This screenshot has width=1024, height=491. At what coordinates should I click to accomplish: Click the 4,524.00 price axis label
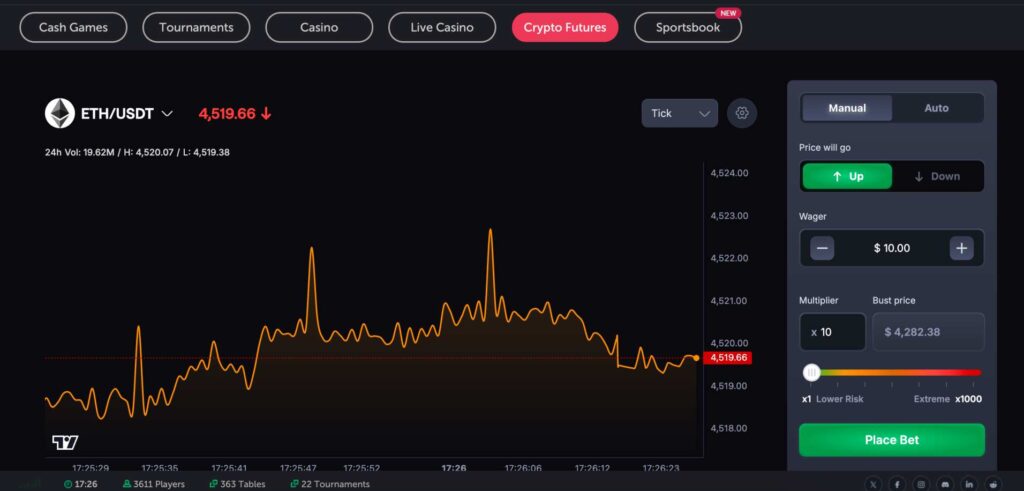pos(729,173)
